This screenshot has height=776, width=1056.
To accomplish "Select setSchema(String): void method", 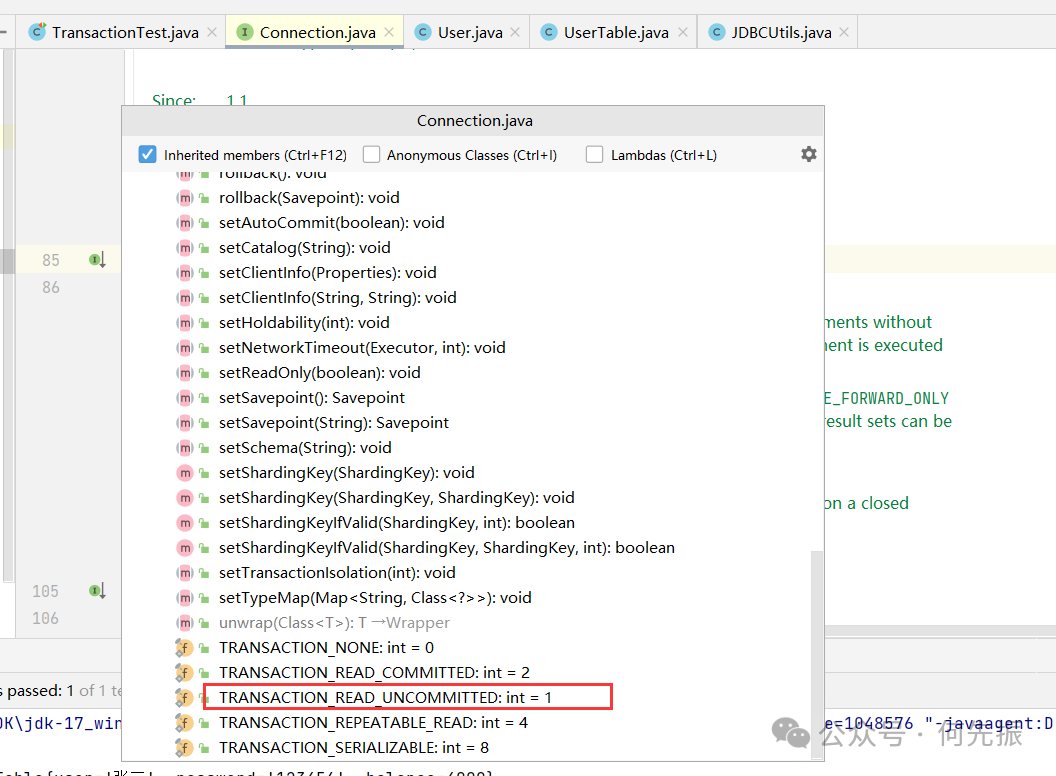I will 305,447.
